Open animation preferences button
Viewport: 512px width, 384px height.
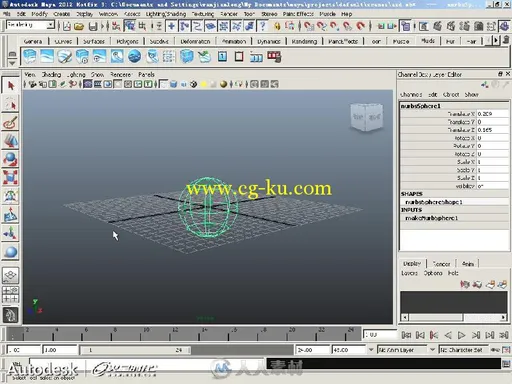(506, 350)
